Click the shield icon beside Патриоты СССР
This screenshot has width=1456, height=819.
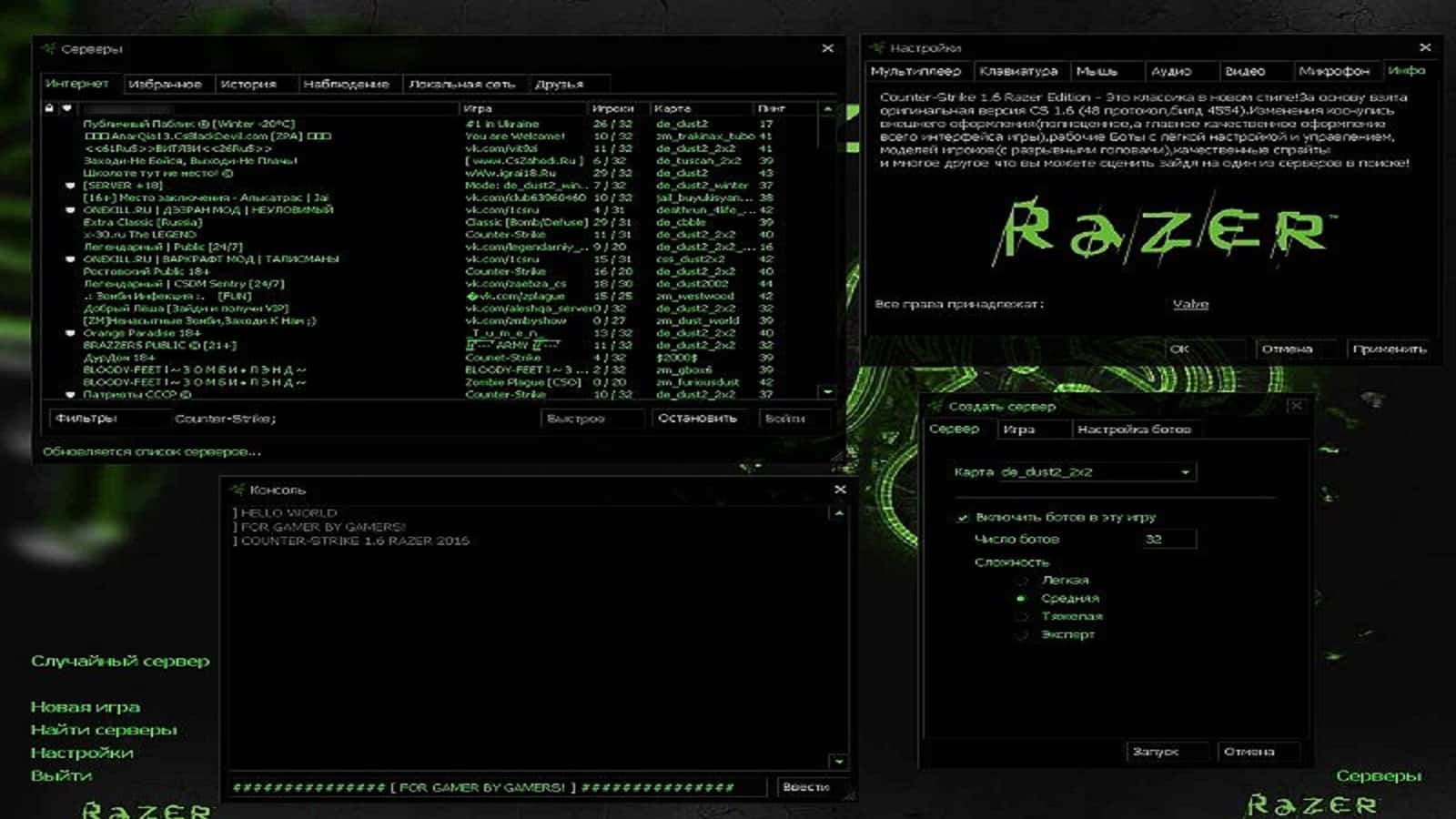(x=70, y=395)
